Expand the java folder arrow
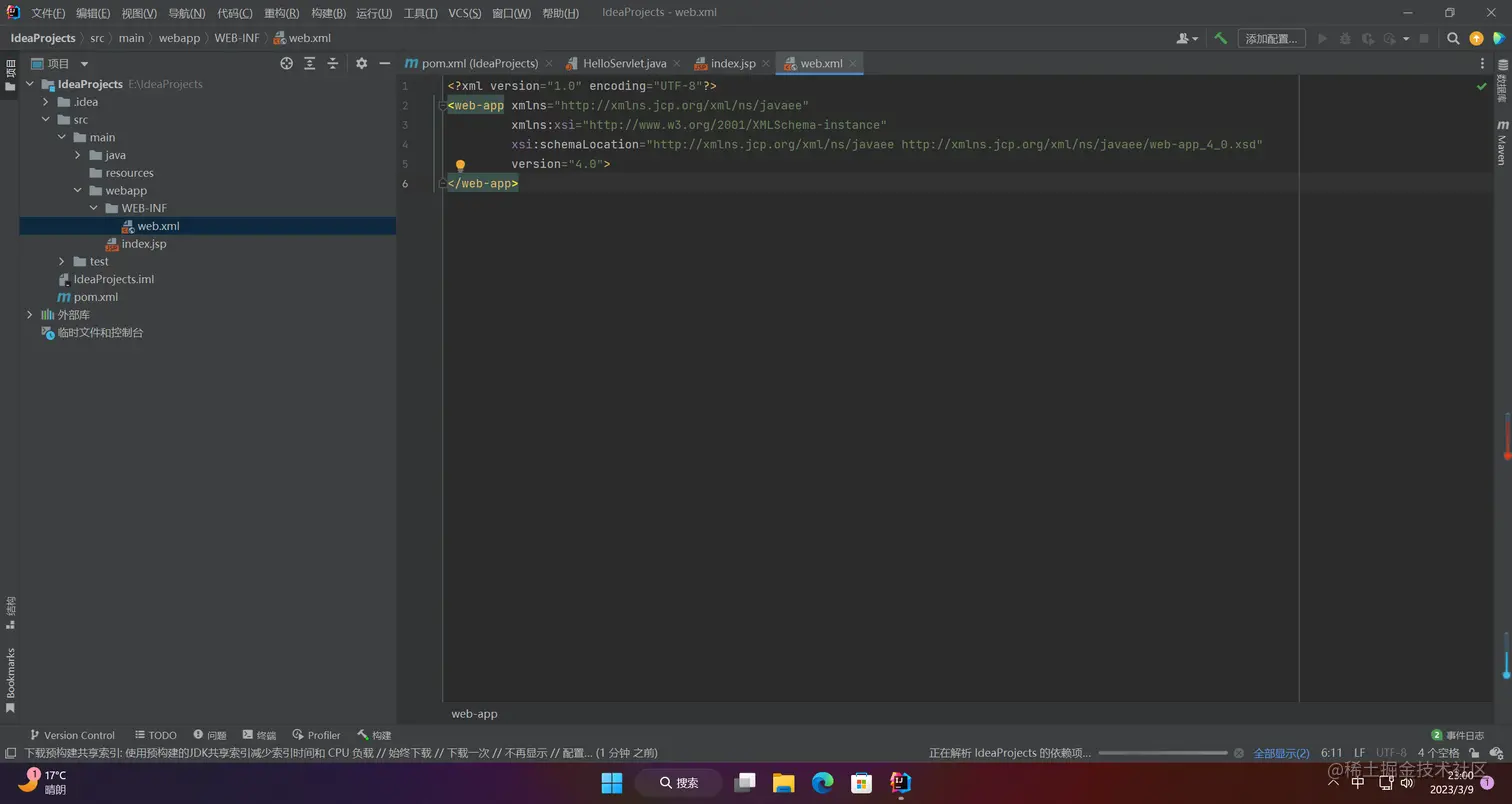1512x804 pixels. [x=78, y=155]
